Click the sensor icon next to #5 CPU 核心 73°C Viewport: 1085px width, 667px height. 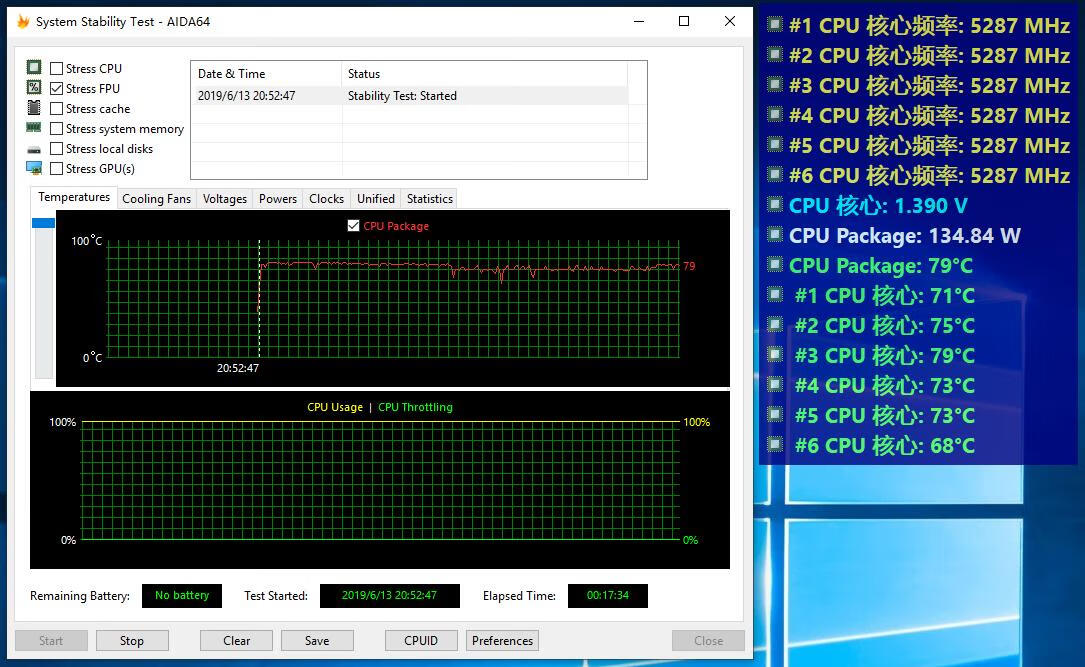coord(775,414)
